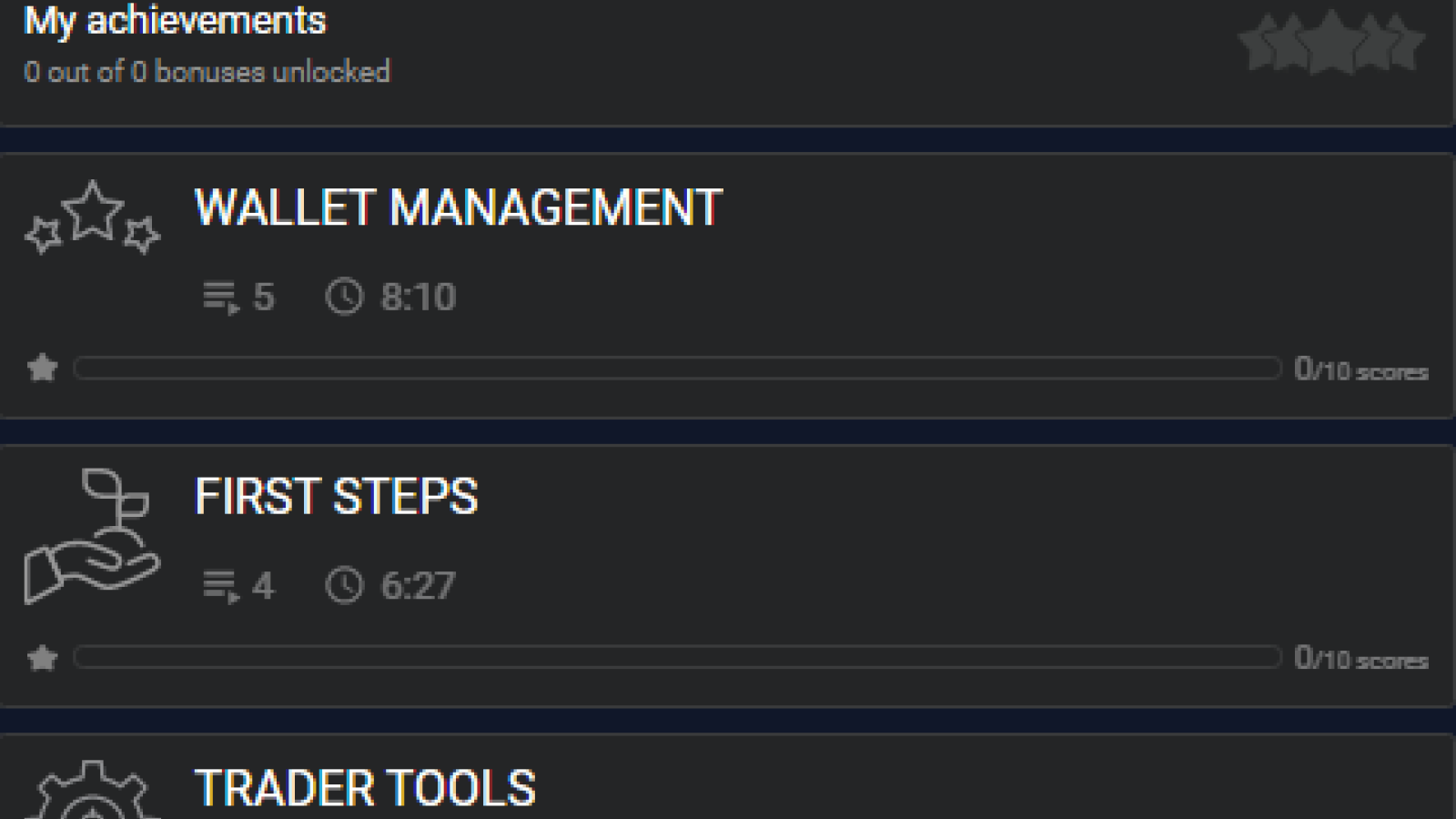The image size is (1456, 819).
Task: Click the First Steps hand-with-plant icon
Action: tap(92, 536)
